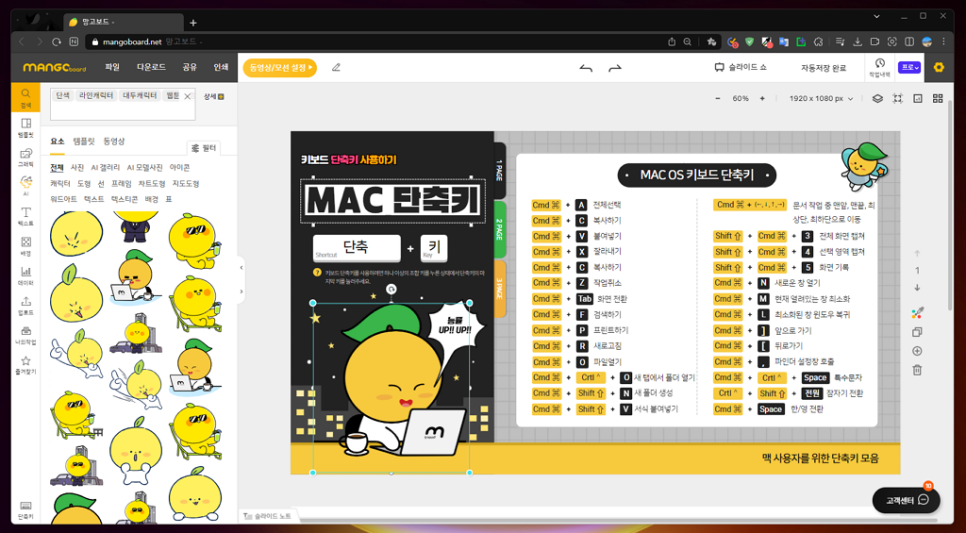Open 즐겨찾기 favorites in sidebar
Image resolution: width=966 pixels, height=533 pixels.
pos(25,365)
